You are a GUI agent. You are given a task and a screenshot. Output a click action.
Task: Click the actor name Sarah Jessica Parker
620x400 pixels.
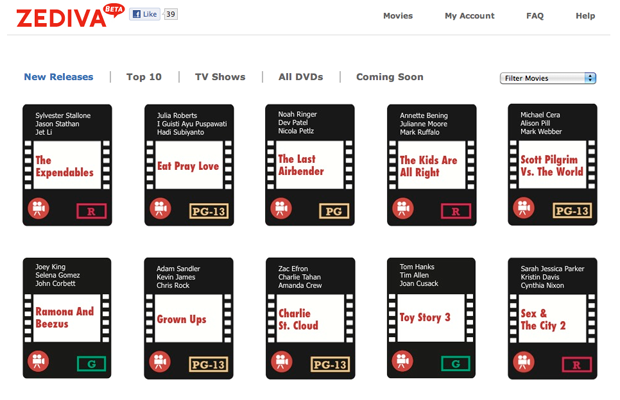(x=552, y=269)
